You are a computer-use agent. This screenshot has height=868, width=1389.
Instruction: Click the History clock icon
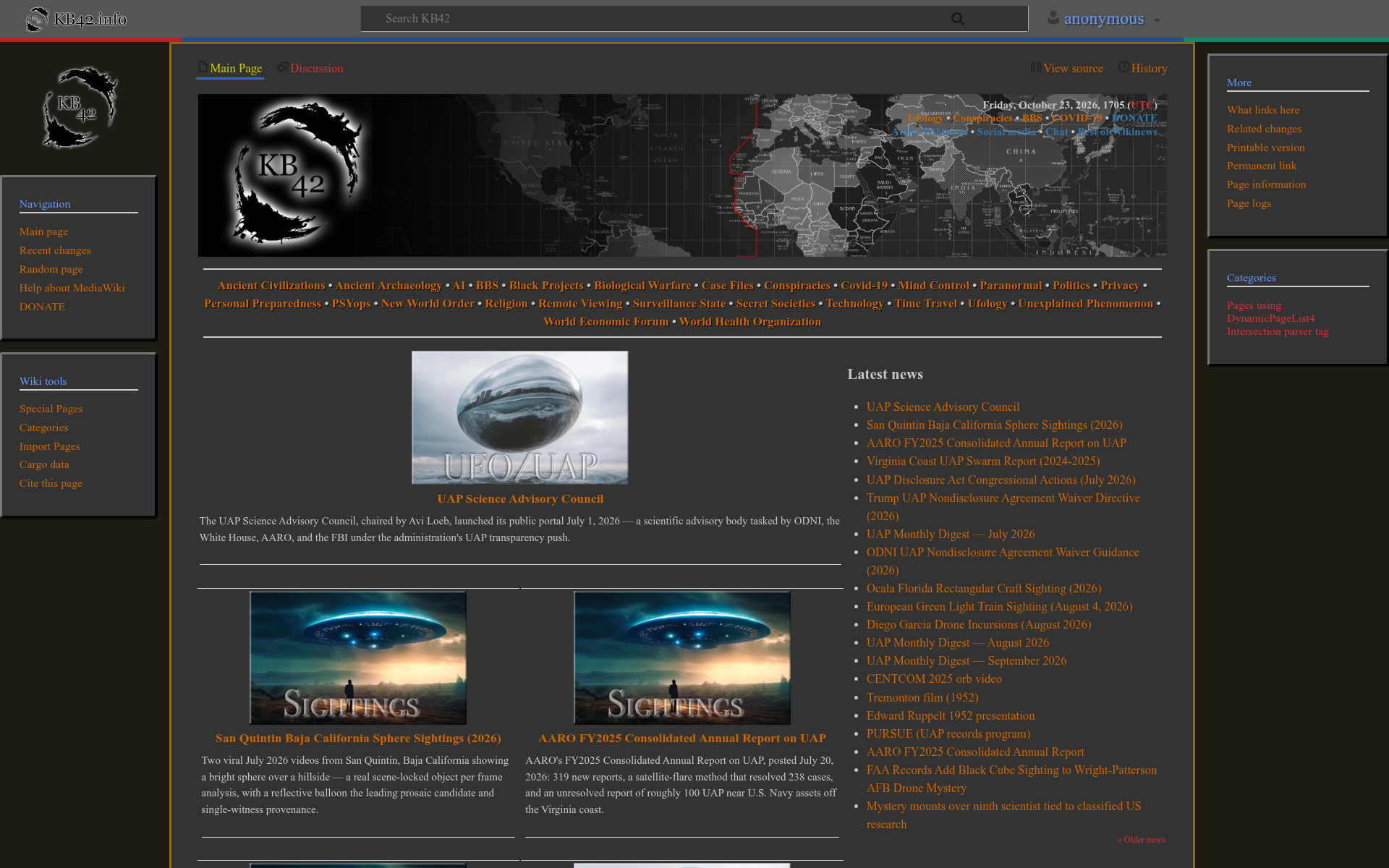pos(1123,67)
